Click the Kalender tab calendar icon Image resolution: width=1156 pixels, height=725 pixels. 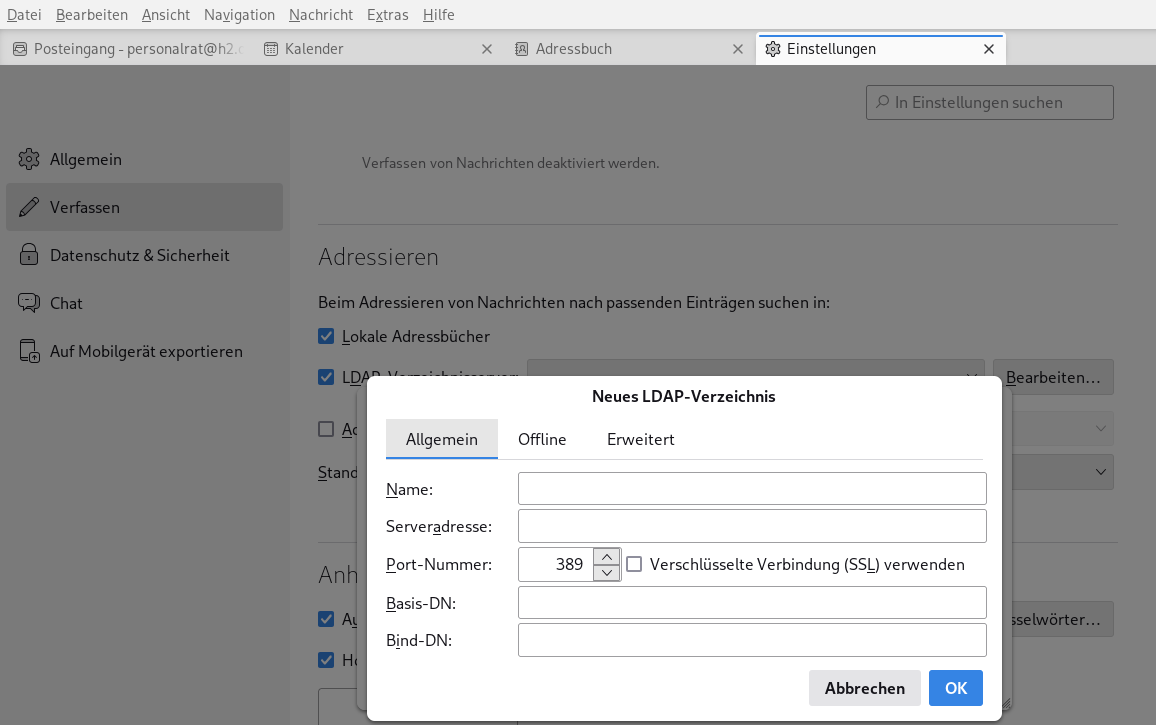coord(270,49)
